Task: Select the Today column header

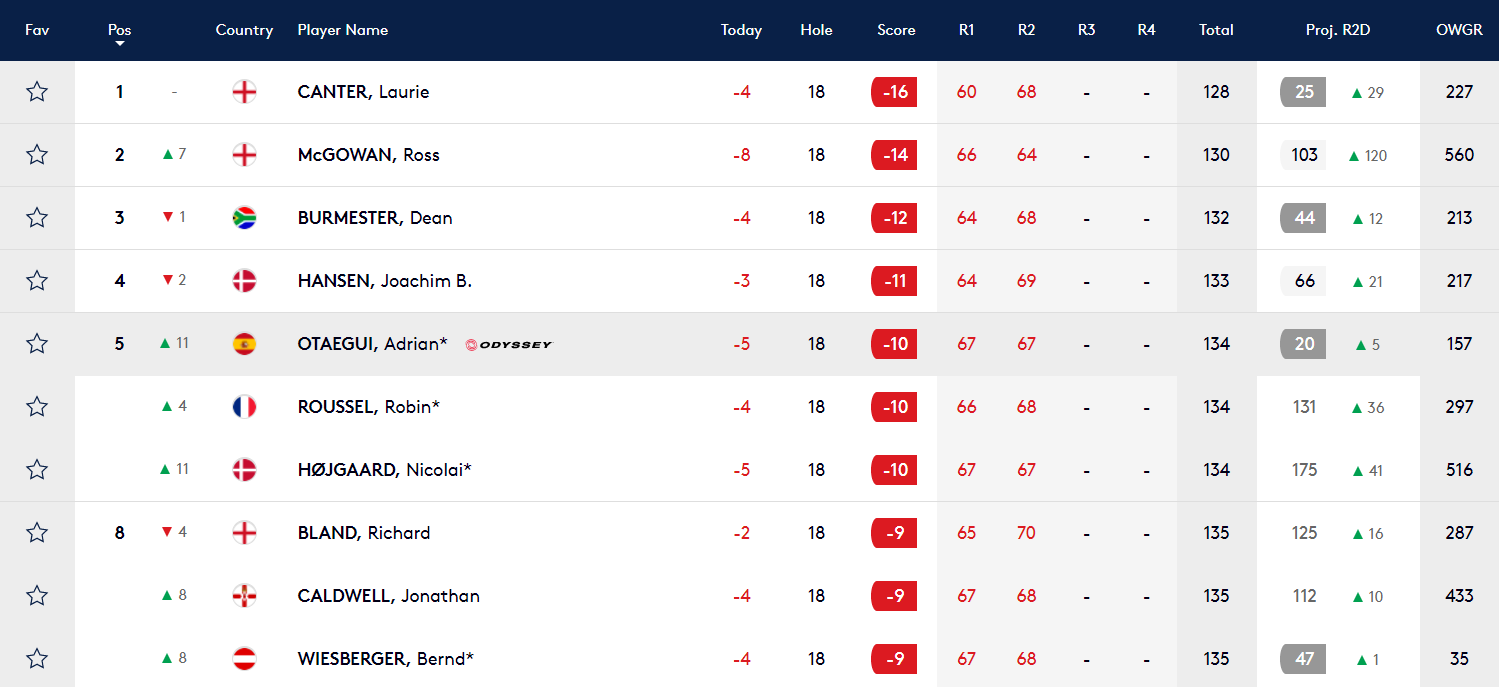Action: tap(741, 30)
